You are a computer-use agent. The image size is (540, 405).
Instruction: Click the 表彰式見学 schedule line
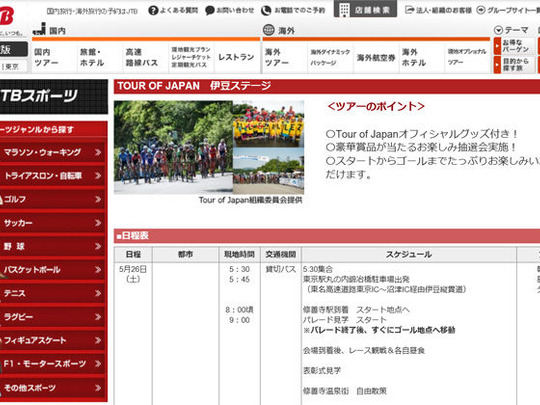[x=322, y=371]
